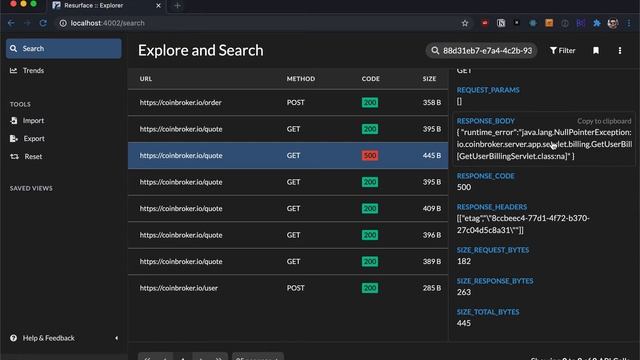The width and height of the screenshot is (640, 360).
Task: Click the Reset tool
Action: [26, 157]
